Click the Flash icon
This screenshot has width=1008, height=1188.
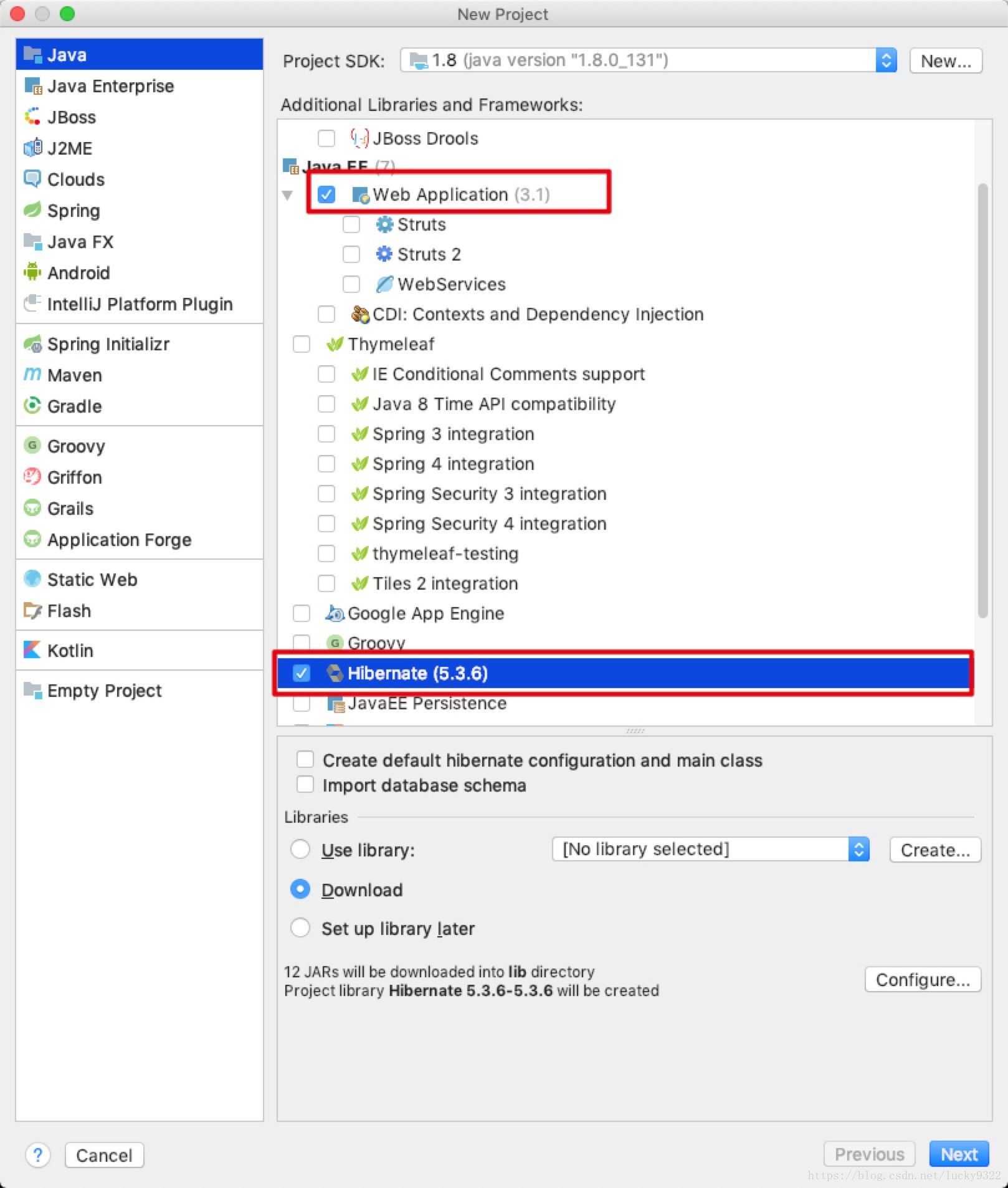[32, 611]
